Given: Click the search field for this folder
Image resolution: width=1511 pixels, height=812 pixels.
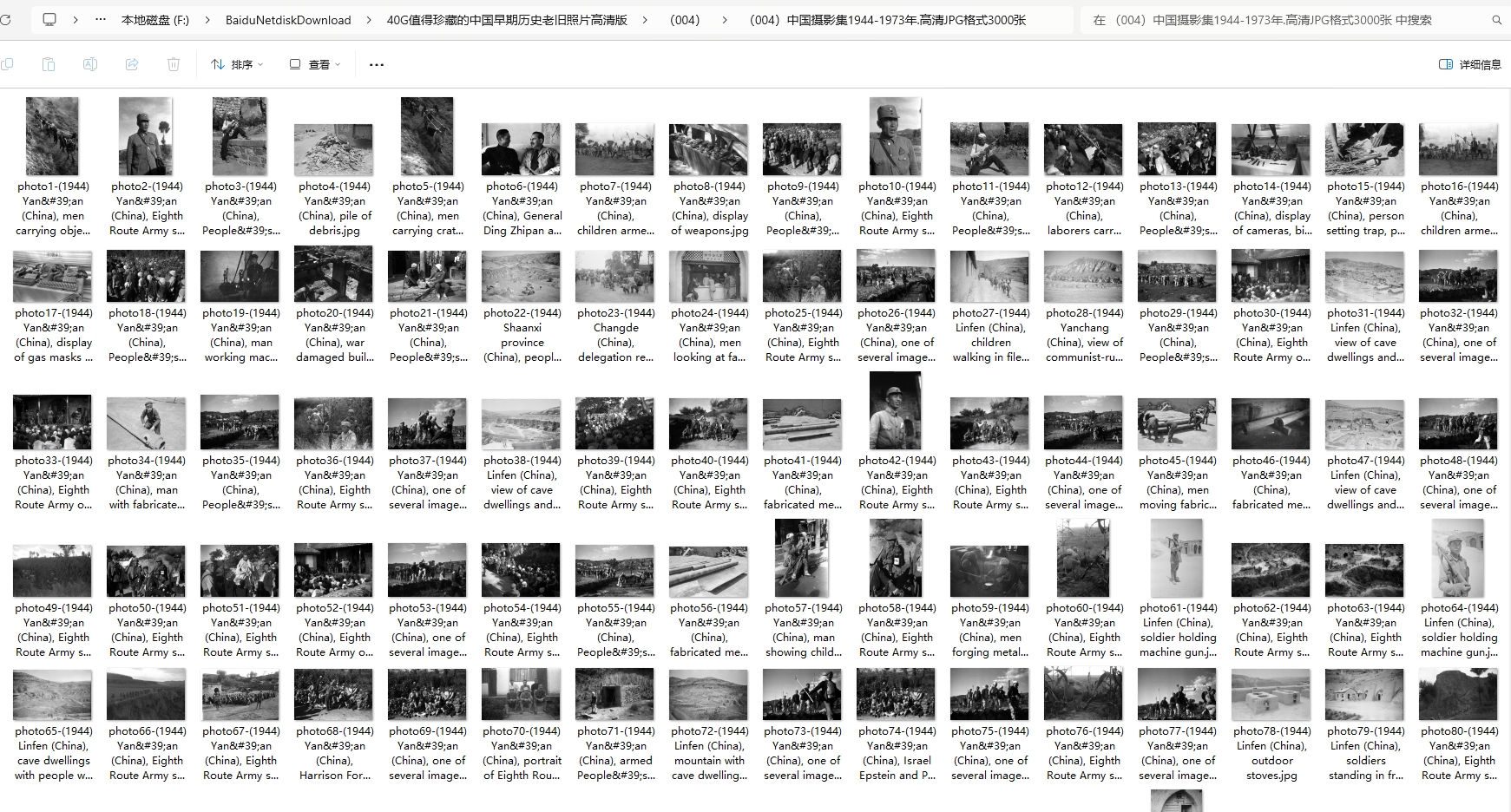Looking at the screenshot, I should pos(1284,19).
